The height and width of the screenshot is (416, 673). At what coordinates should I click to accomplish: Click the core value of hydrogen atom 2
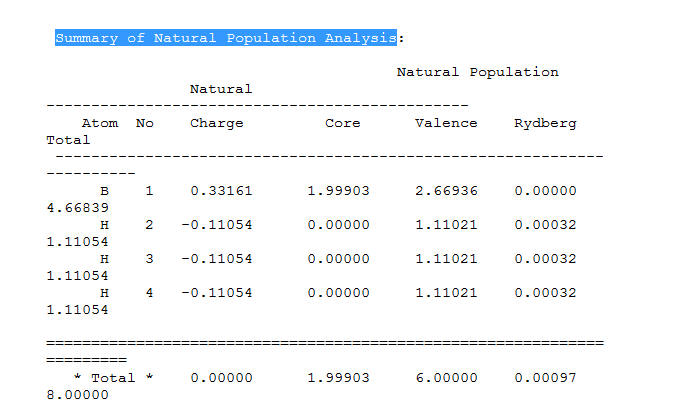(x=338, y=225)
